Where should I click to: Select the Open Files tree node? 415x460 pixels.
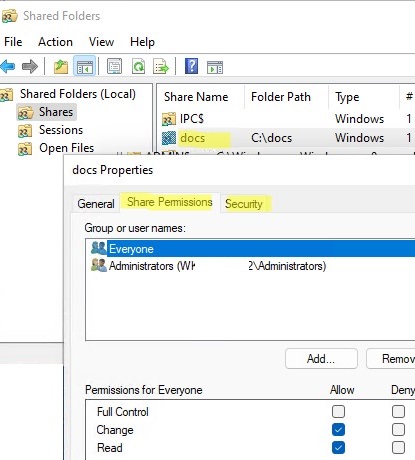click(67, 148)
